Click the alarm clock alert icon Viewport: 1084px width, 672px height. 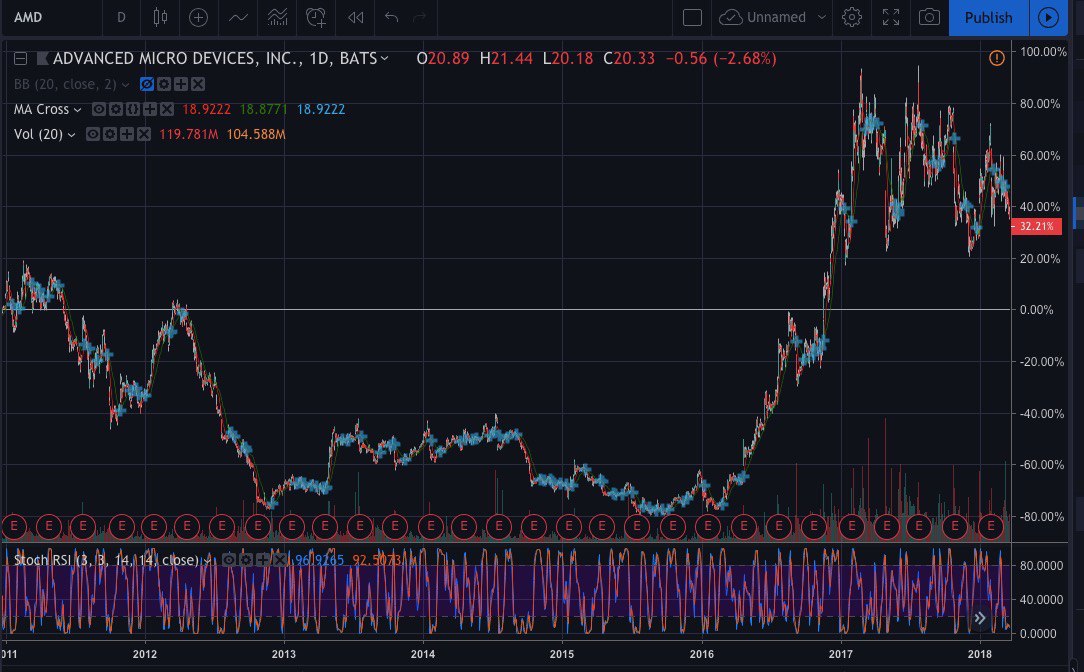tap(316, 17)
